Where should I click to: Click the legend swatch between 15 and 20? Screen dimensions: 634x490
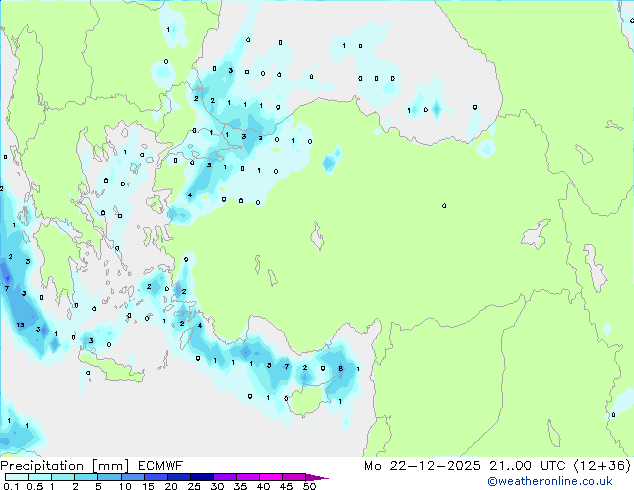pos(155,477)
